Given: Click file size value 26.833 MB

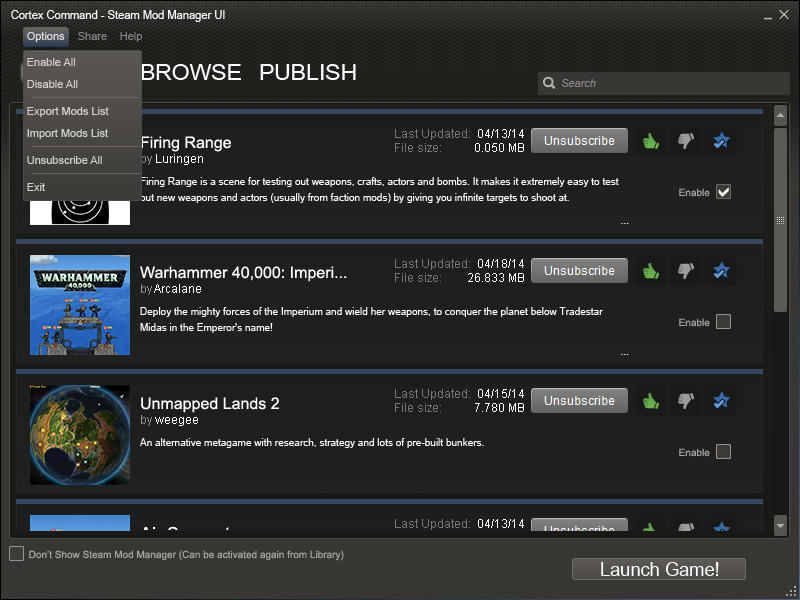Looking at the screenshot, I should click(495, 278).
